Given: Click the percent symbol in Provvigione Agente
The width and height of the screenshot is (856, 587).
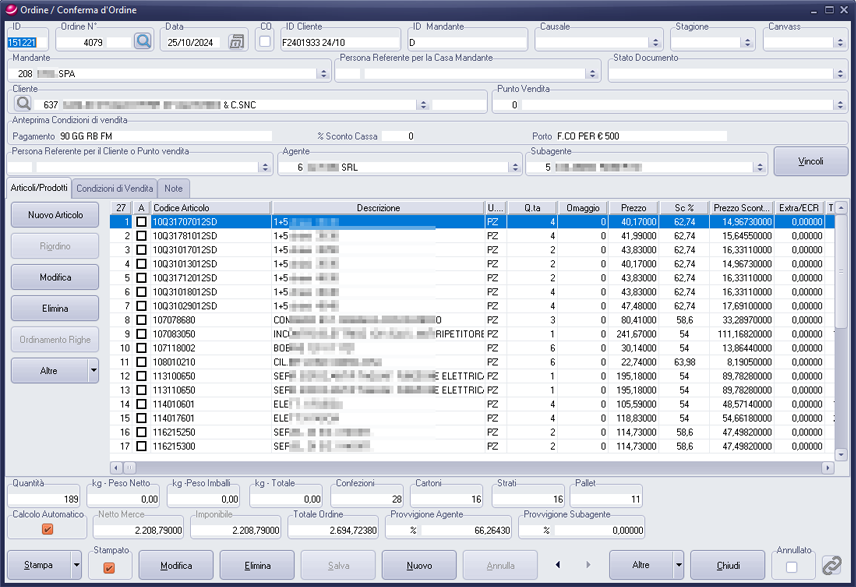Looking at the screenshot, I should point(412,530).
